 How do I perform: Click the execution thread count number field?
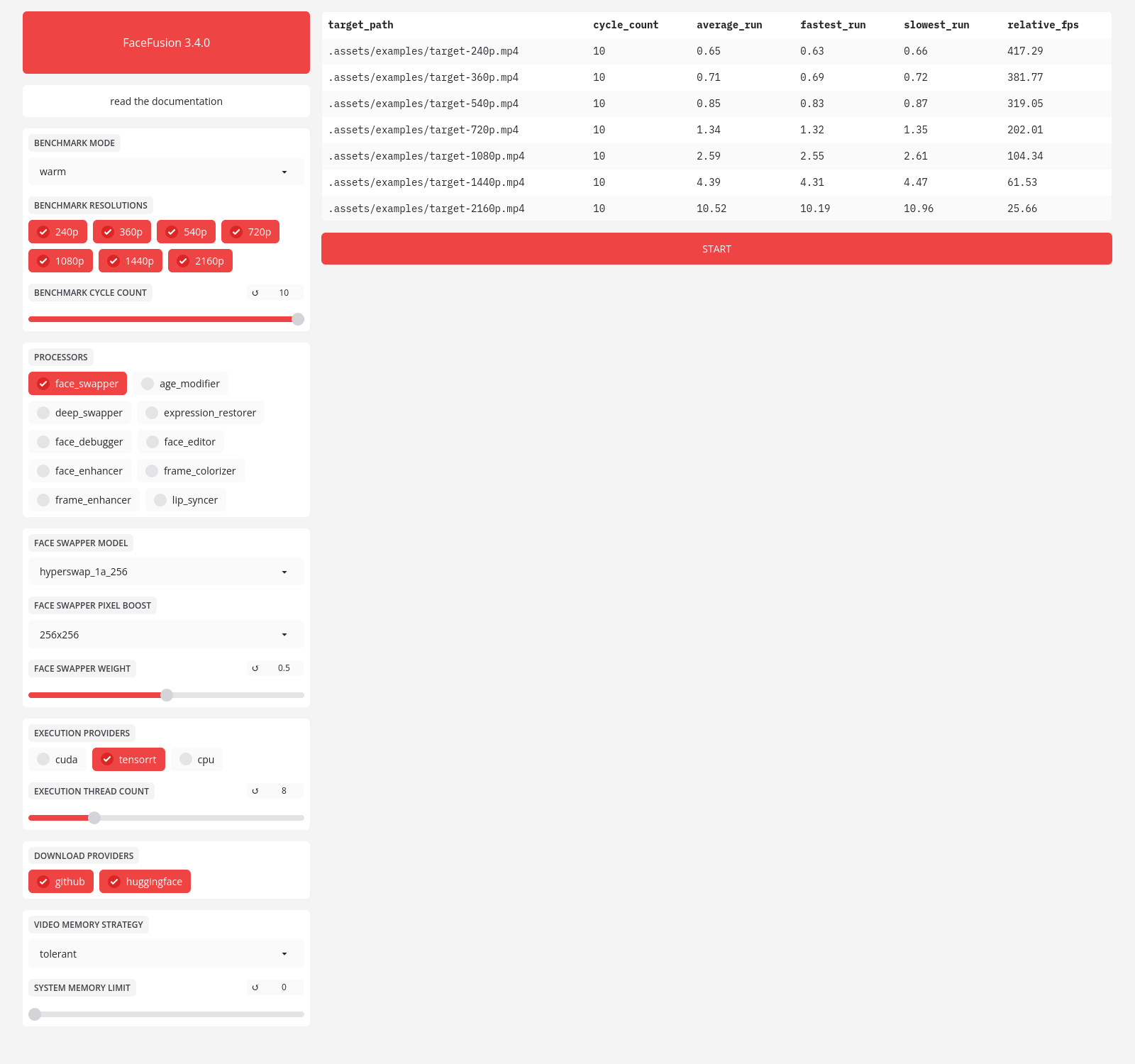click(x=284, y=791)
